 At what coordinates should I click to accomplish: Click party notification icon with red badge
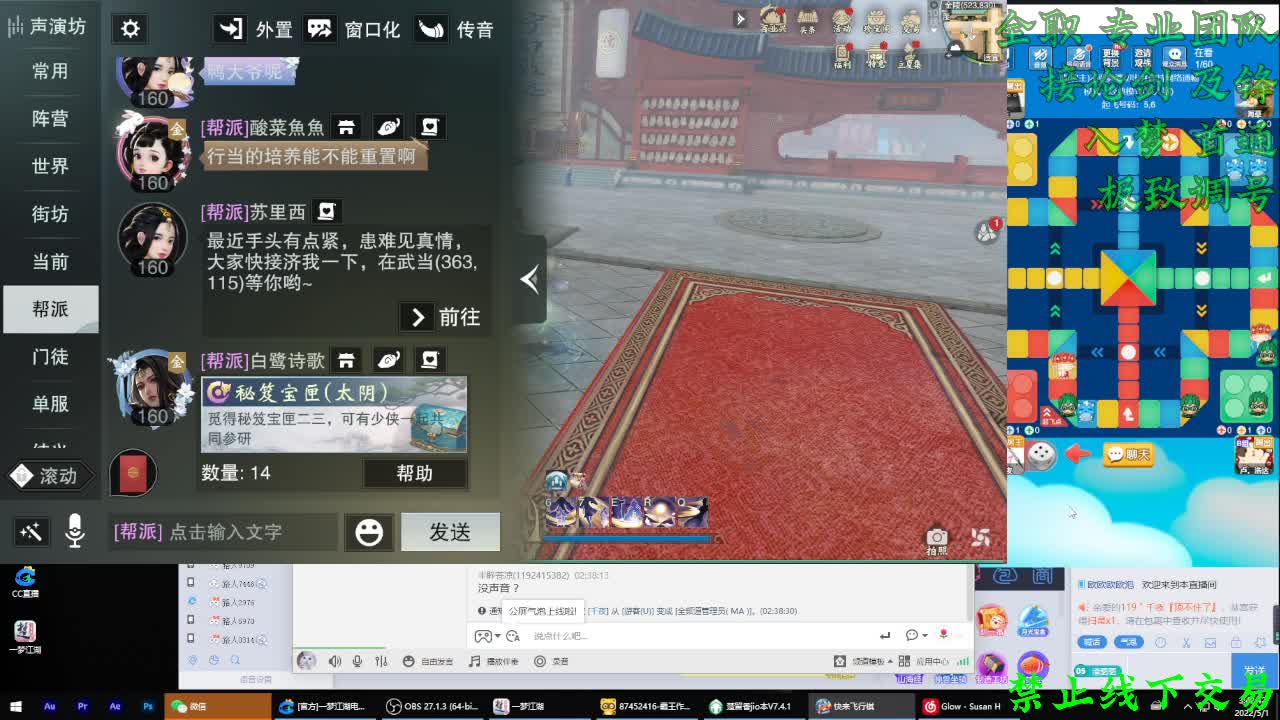(x=988, y=231)
